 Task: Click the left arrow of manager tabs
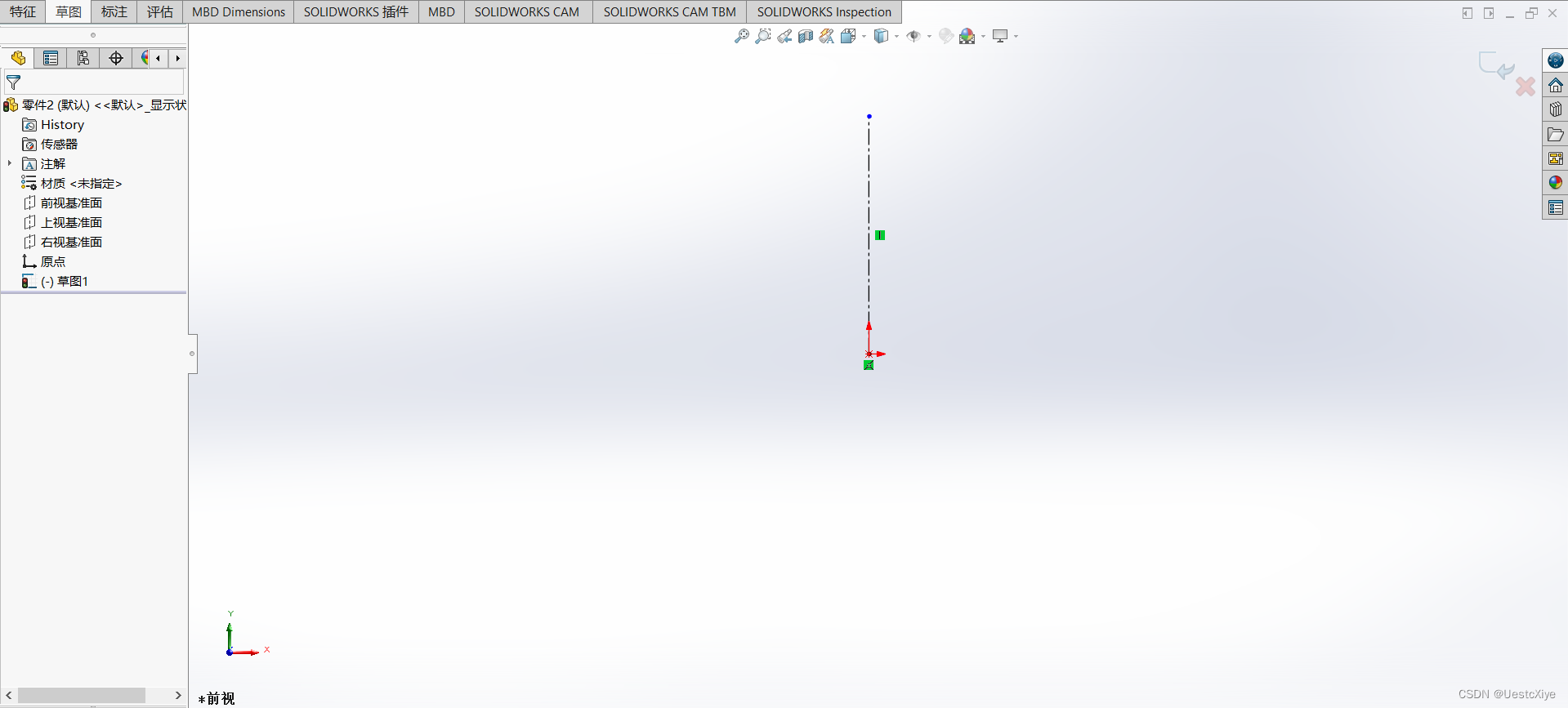pyautogui.click(x=158, y=58)
